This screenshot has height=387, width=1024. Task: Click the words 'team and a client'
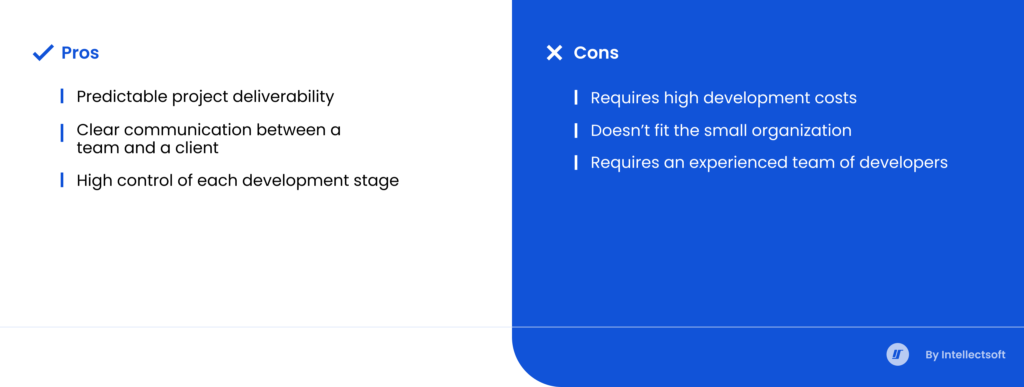click(x=148, y=147)
